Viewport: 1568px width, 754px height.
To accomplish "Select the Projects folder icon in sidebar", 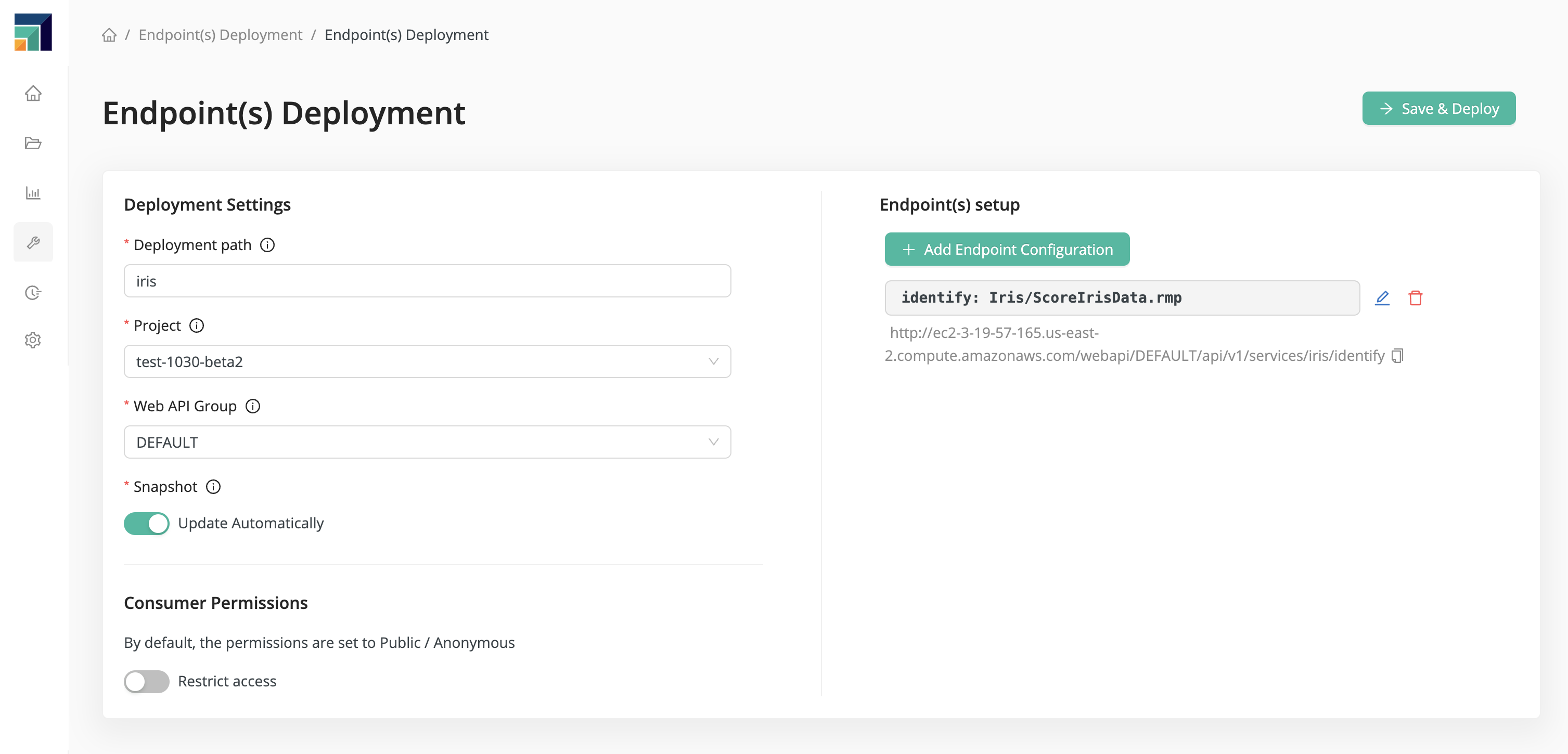I will coord(33,144).
